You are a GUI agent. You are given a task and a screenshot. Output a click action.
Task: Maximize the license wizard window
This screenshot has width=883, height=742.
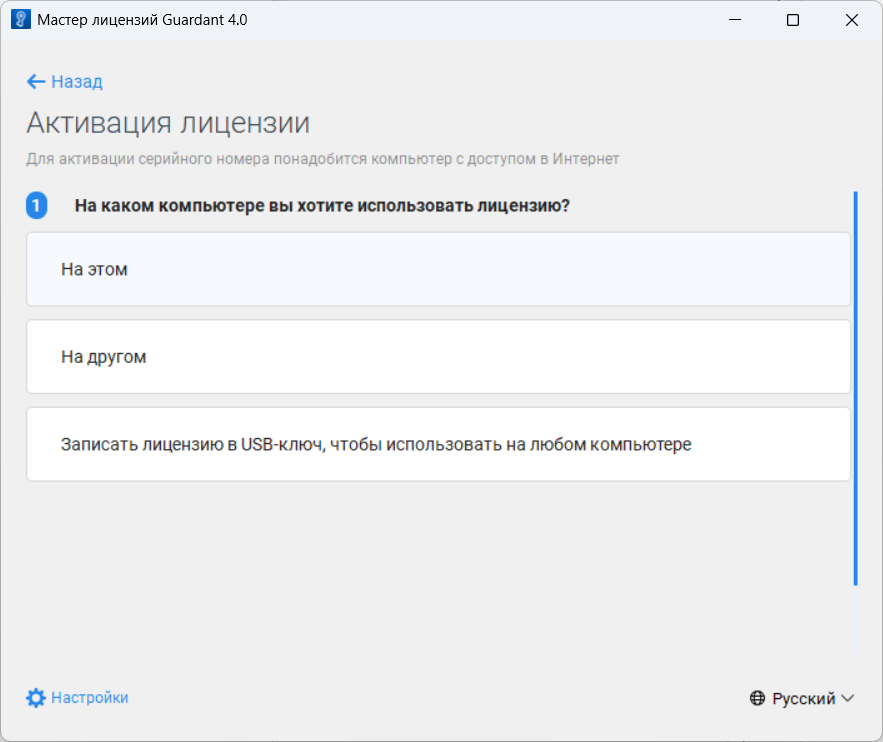point(793,20)
